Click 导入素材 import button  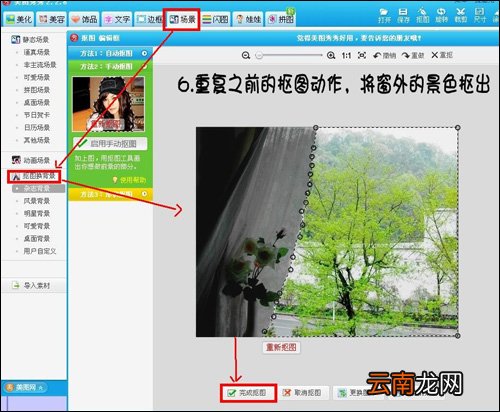(x=34, y=286)
